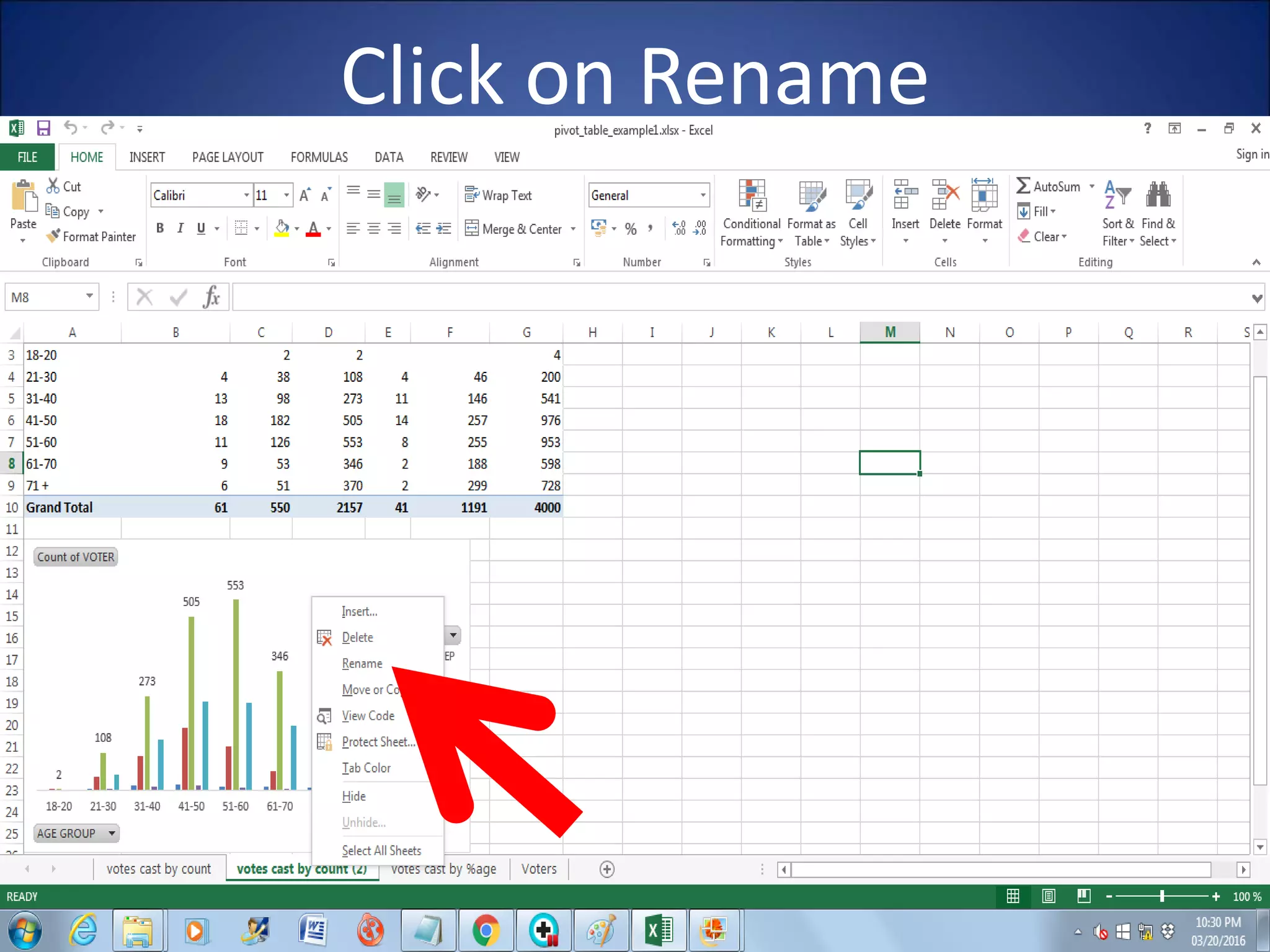Toggle Italic formatting
This screenshot has height=952, width=1270.
(180, 229)
